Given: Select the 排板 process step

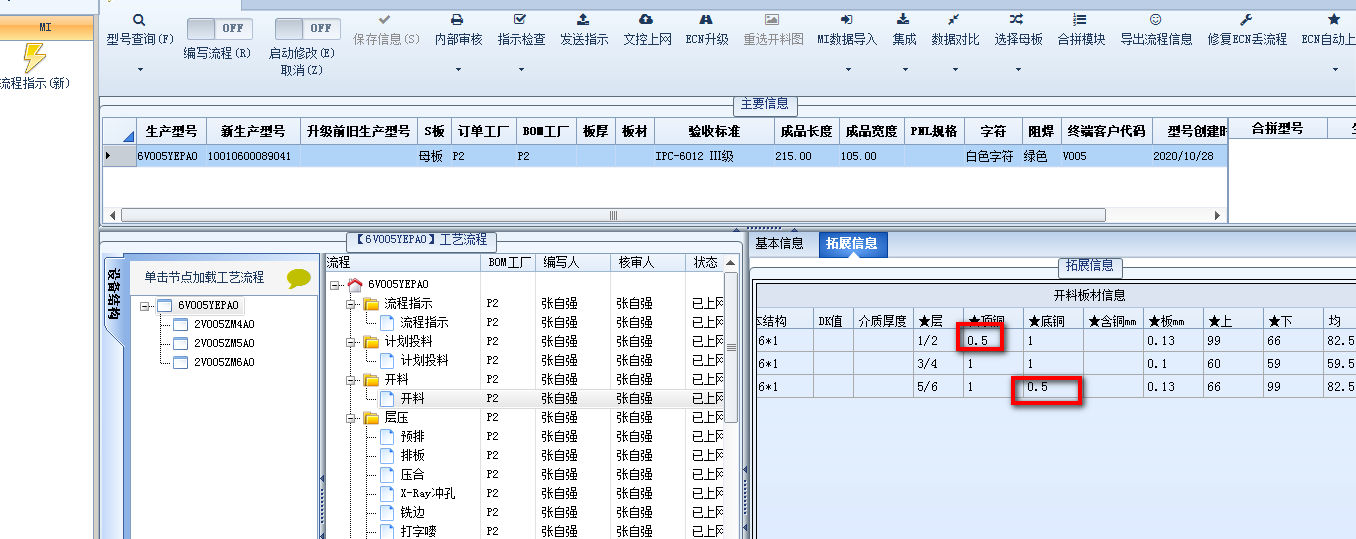Looking at the screenshot, I should coord(412,455).
